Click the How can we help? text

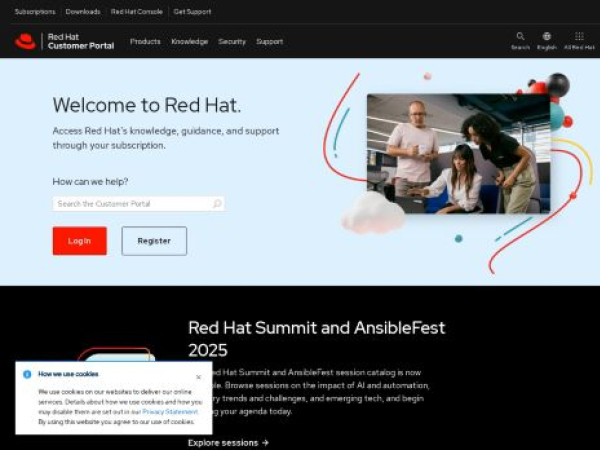pos(90,181)
